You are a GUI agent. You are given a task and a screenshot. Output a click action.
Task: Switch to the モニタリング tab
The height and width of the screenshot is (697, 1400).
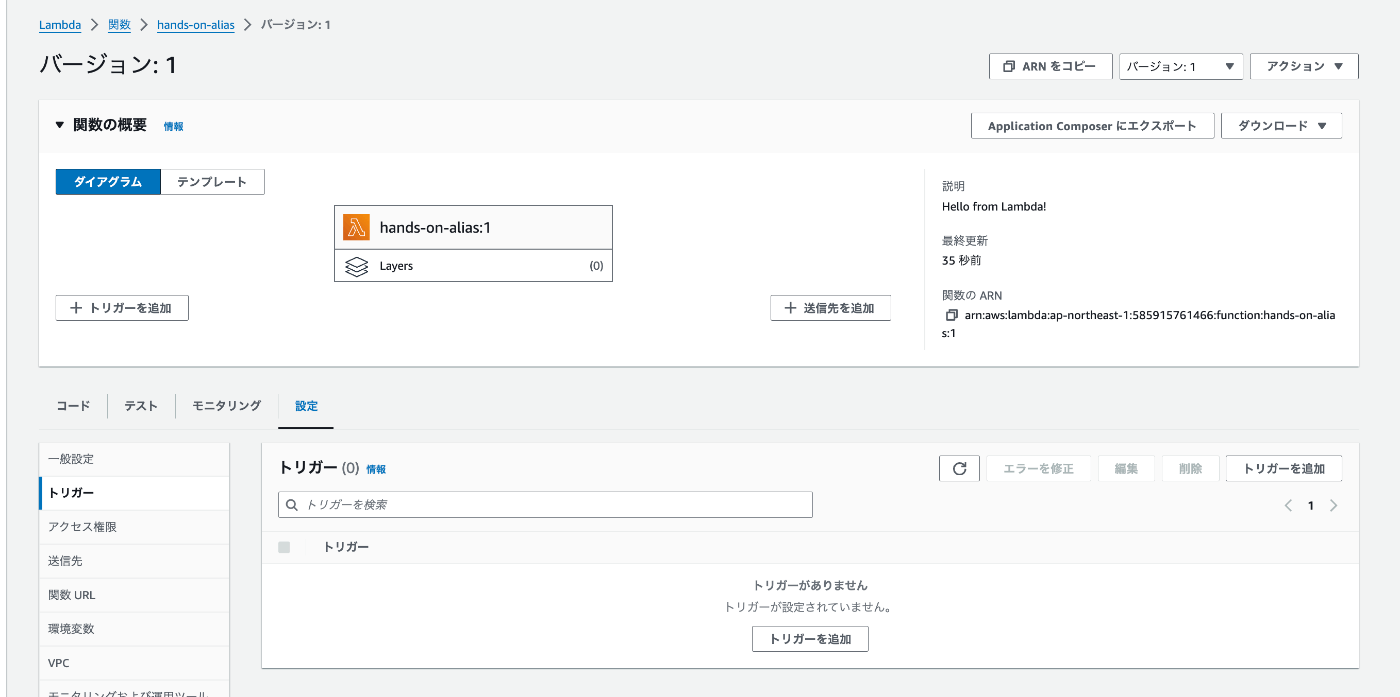coord(227,405)
